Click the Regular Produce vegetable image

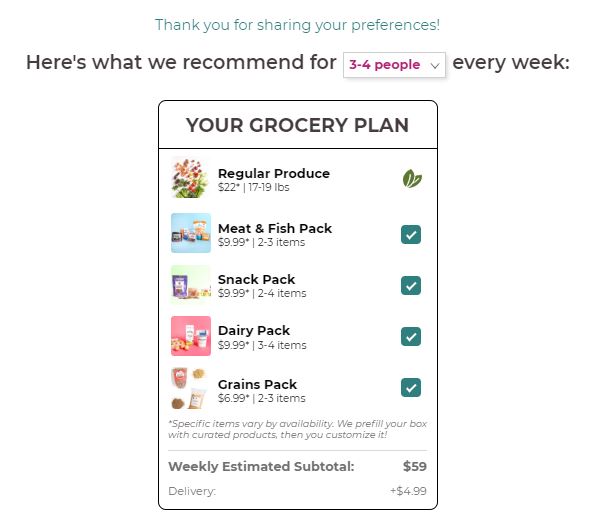click(x=189, y=177)
